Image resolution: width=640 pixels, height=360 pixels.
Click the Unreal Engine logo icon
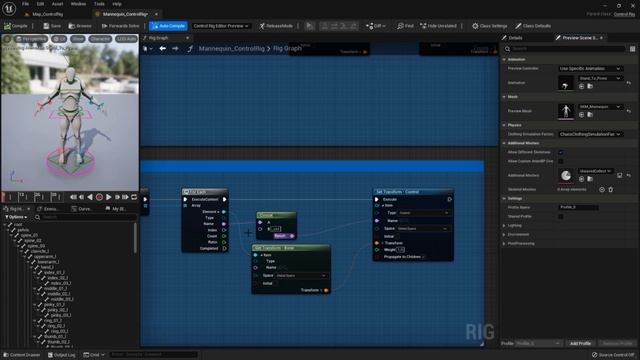[x=9, y=8]
